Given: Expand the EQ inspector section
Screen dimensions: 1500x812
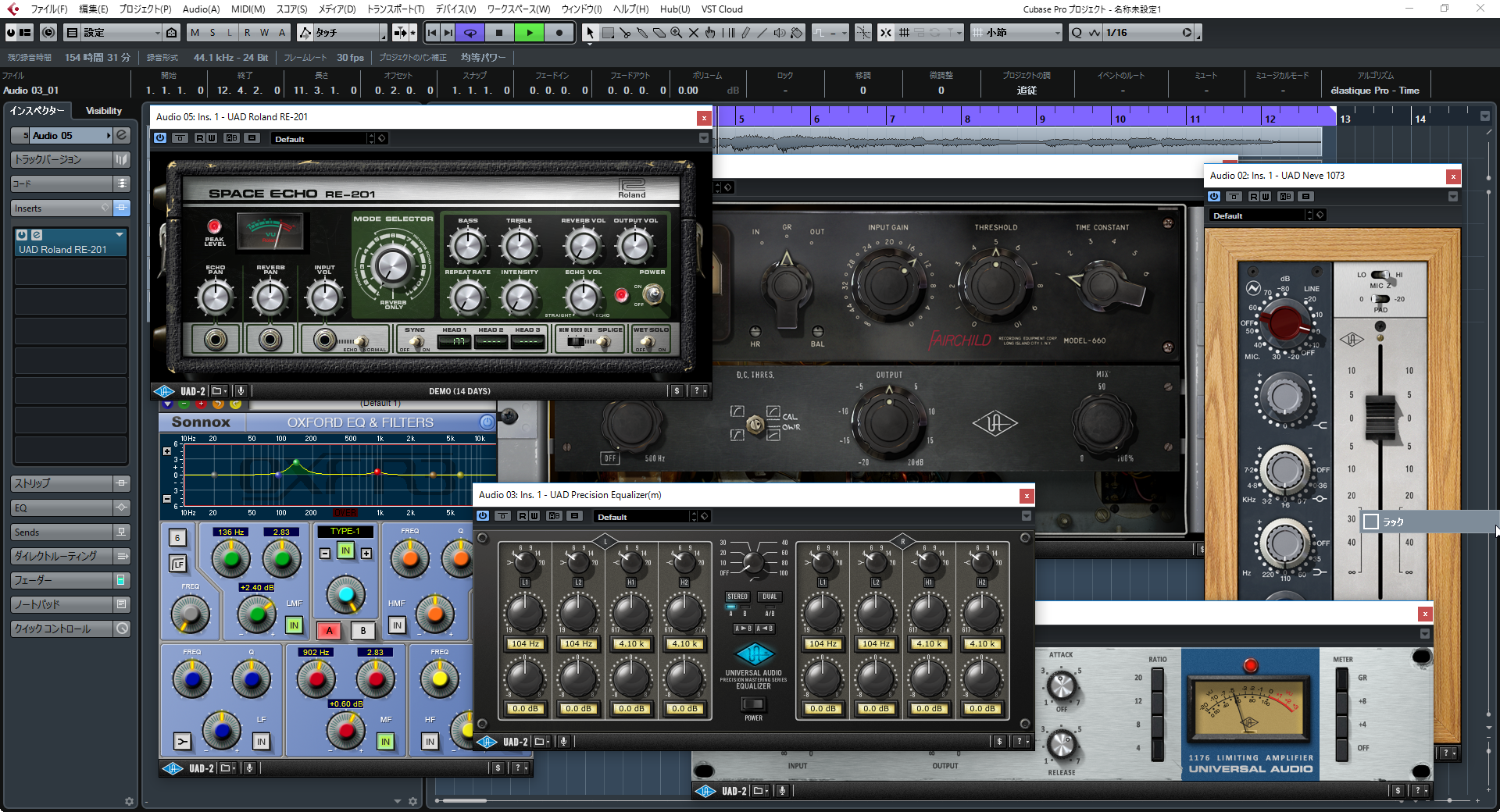Looking at the screenshot, I should pyautogui.click(x=62, y=507).
